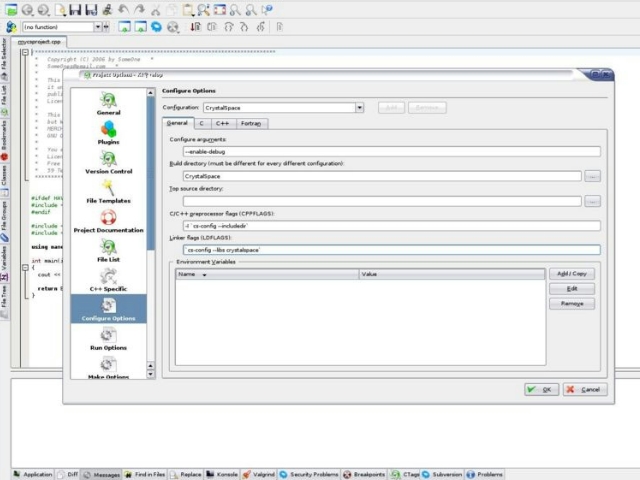The image size is (640, 480).
Task: Cancel the Project Options dialog
Action: [584, 389]
